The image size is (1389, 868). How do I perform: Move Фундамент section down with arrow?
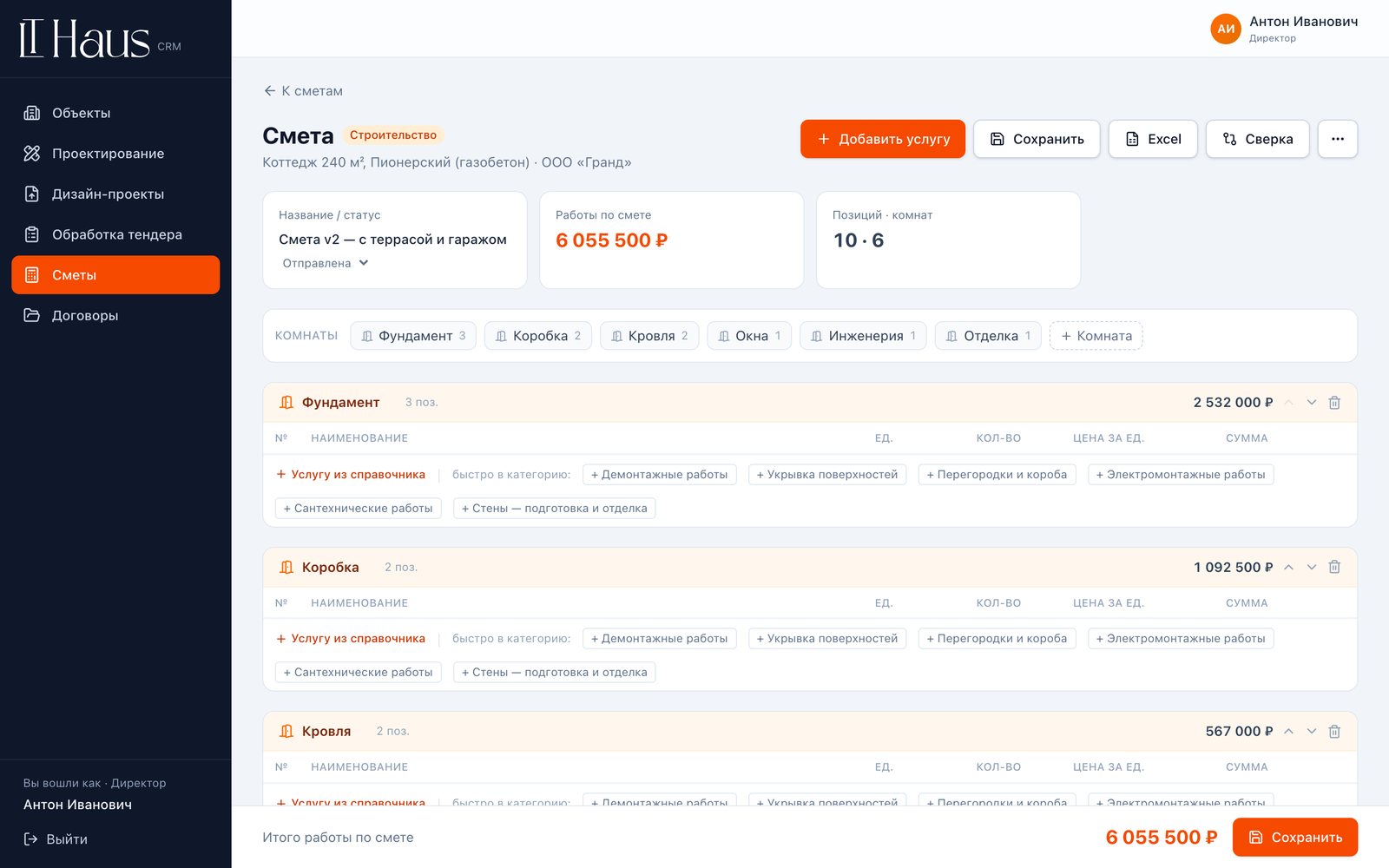[1312, 403]
